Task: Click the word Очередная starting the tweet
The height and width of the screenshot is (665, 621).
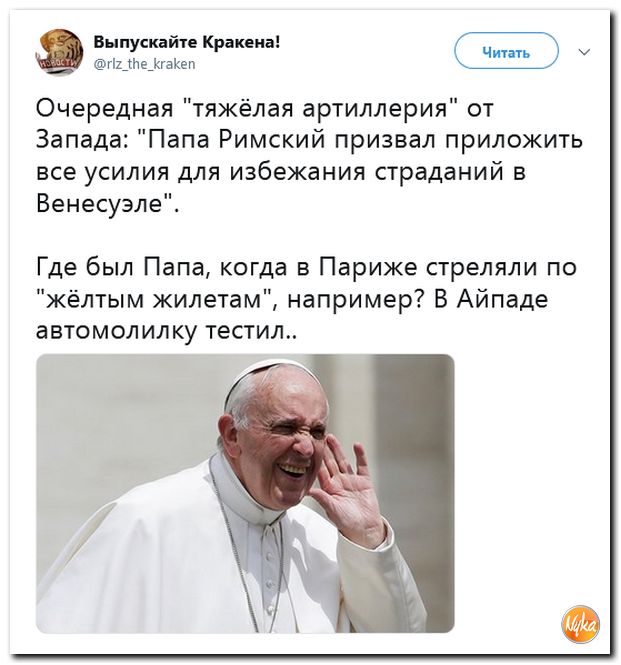Action: coord(104,109)
